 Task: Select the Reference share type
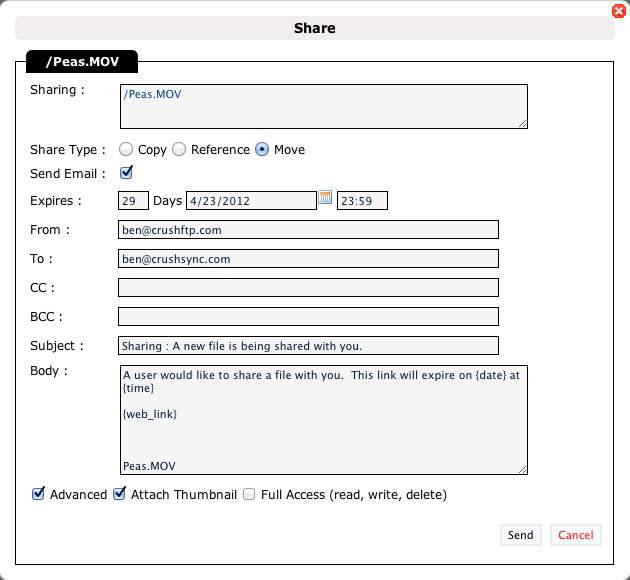click(x=179, y=149)
